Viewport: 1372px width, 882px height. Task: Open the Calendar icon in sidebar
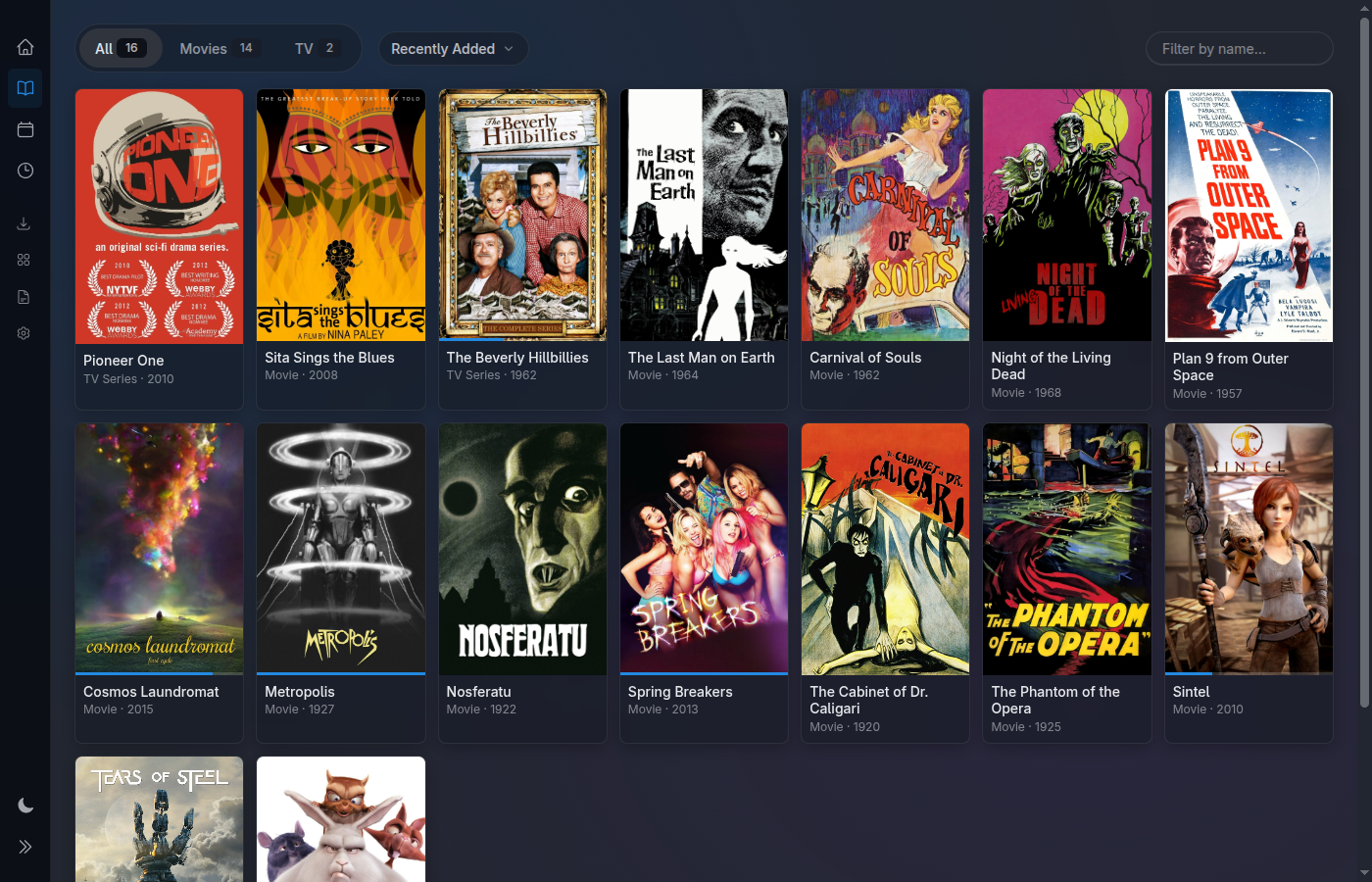[25, 129]
